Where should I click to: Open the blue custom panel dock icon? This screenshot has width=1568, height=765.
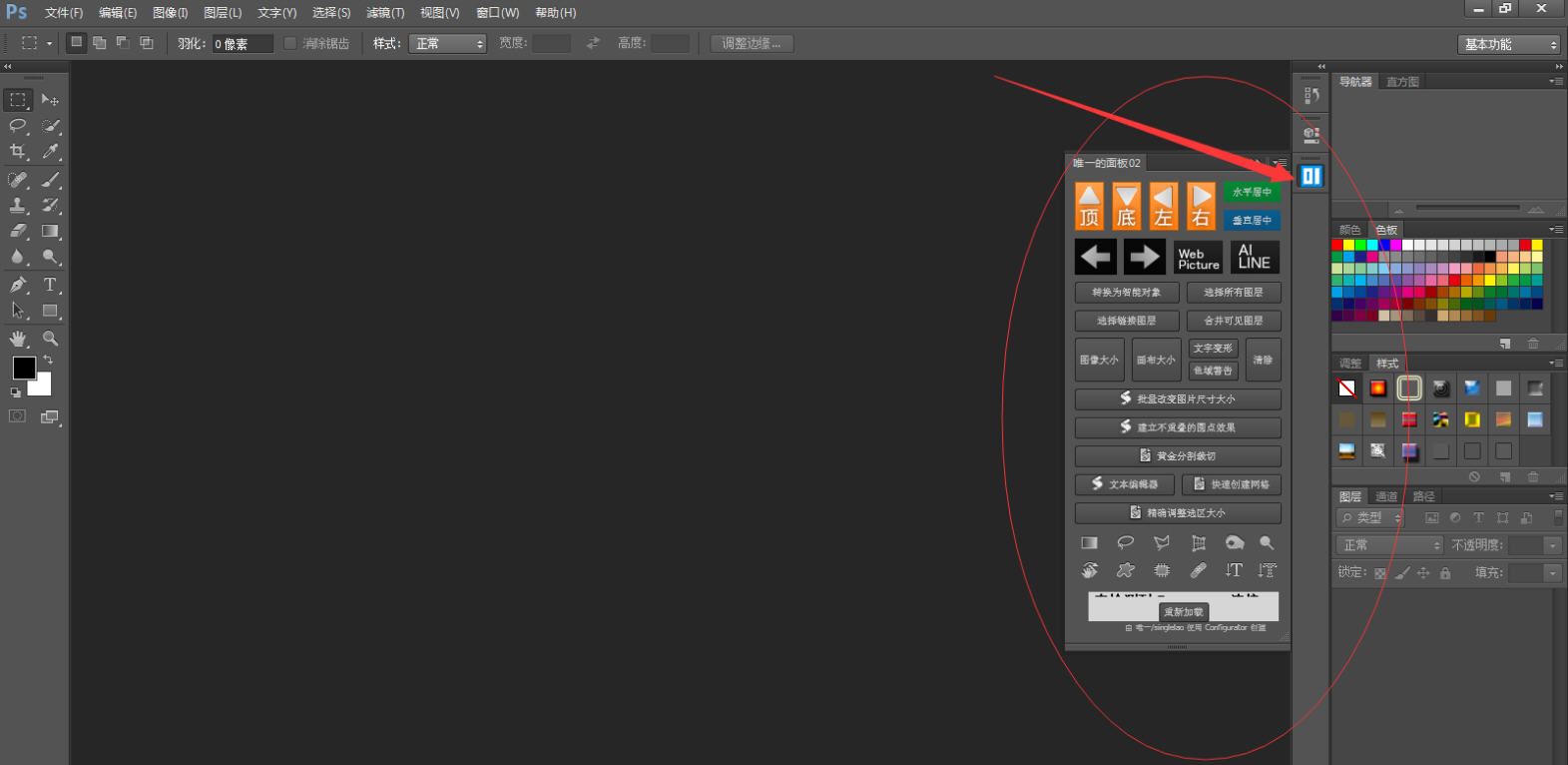1310,177
